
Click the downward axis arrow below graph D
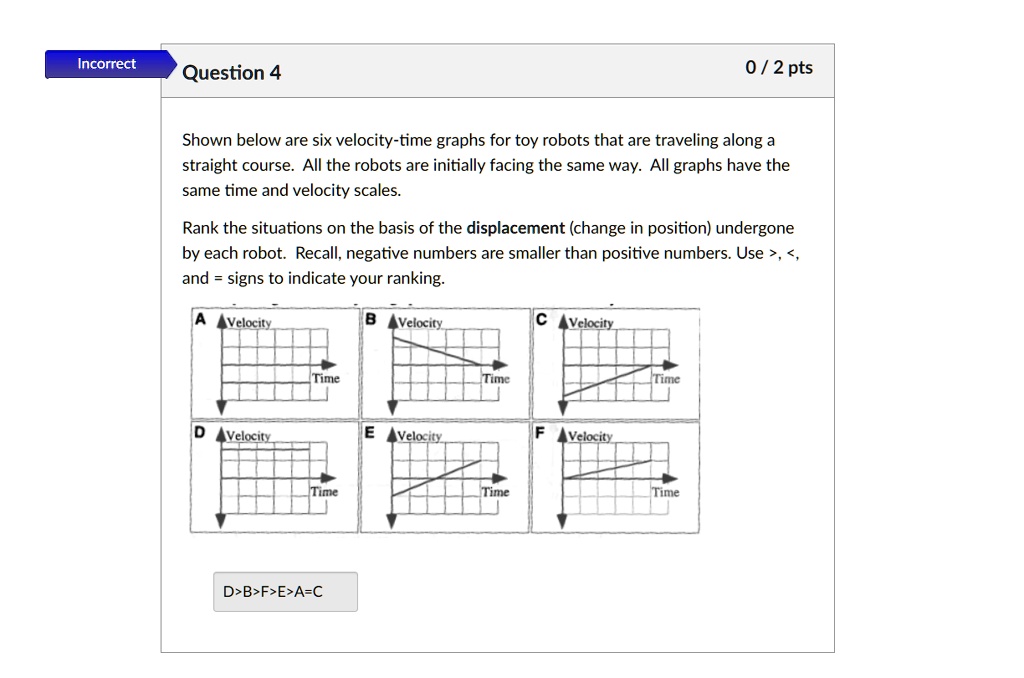point(220,521)
